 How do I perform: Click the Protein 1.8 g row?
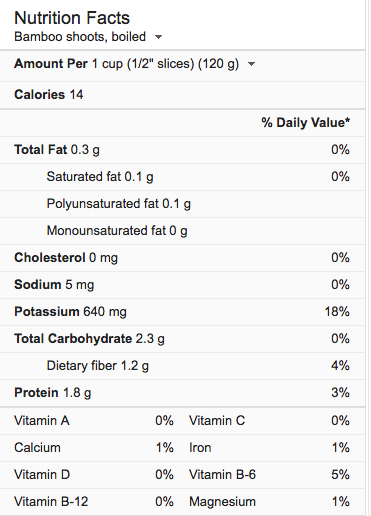182,393
